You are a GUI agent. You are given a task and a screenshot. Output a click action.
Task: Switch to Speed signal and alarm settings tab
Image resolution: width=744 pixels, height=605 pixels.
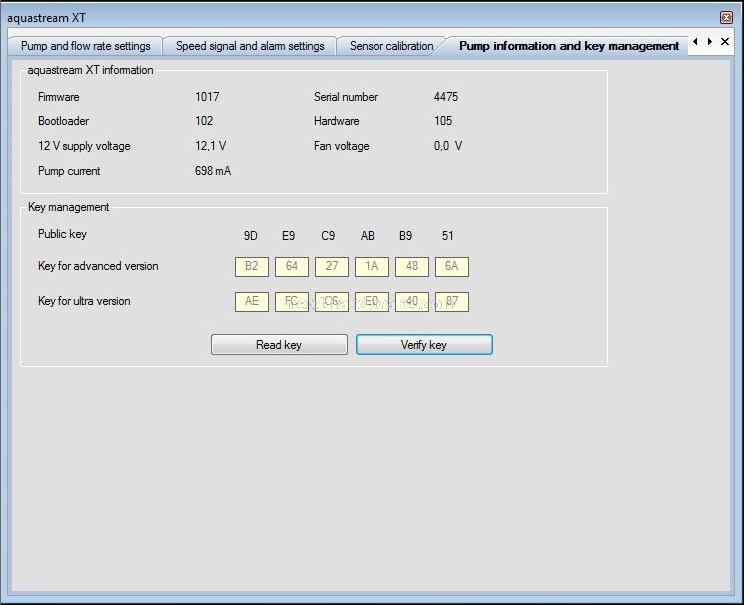pos(250,46)
